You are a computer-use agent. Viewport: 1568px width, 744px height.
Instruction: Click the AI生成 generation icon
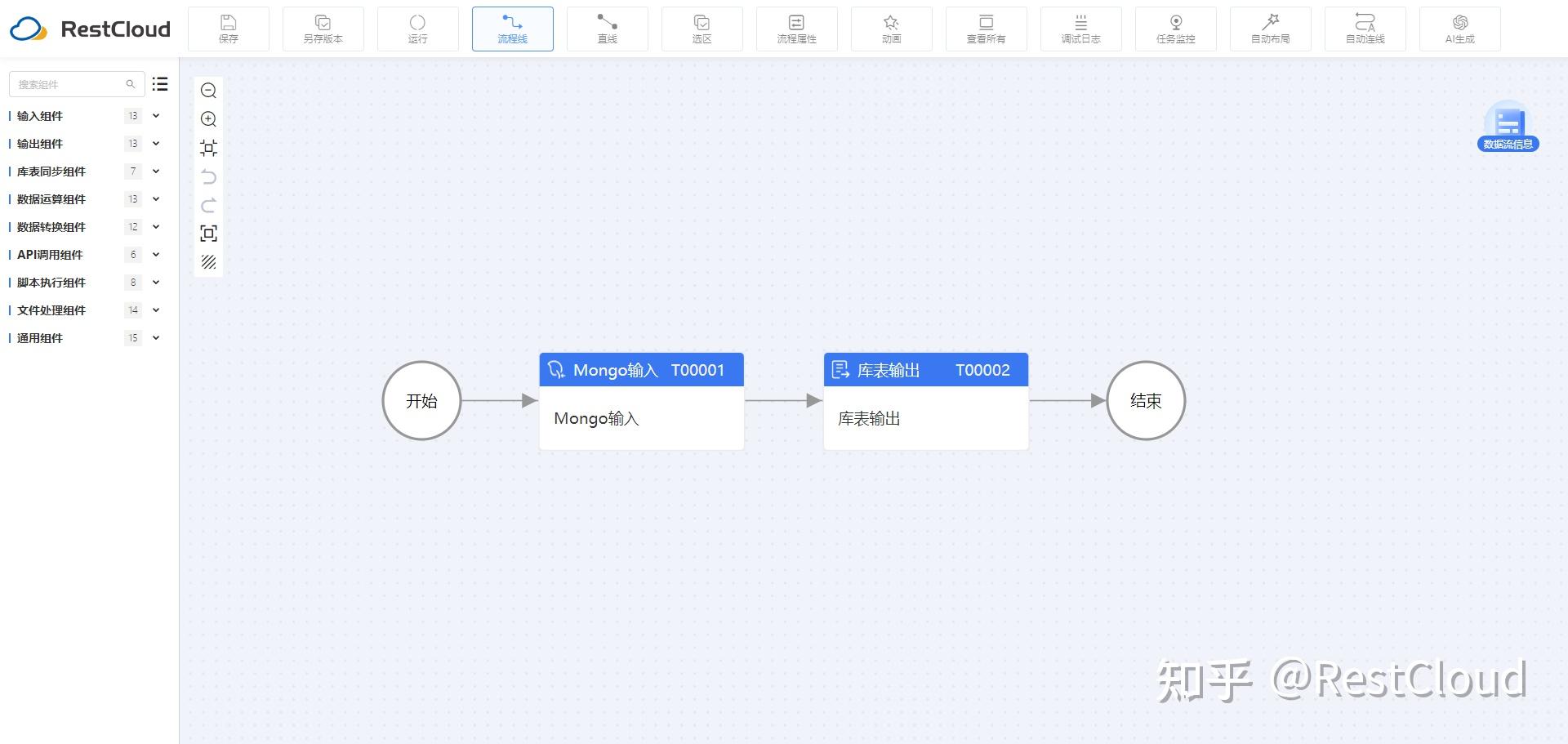click(x=1459, y=28)
